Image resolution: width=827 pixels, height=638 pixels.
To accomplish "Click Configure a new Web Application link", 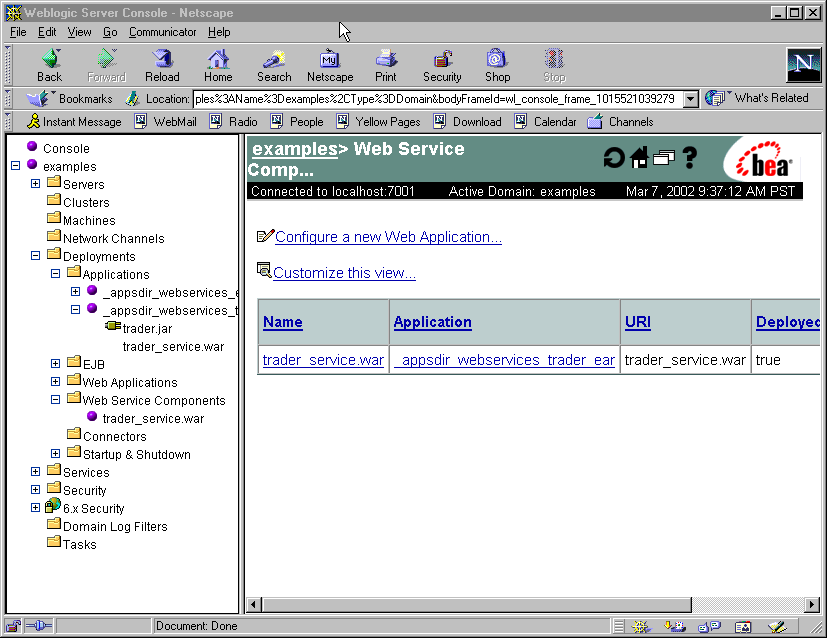I will (388, 237).
